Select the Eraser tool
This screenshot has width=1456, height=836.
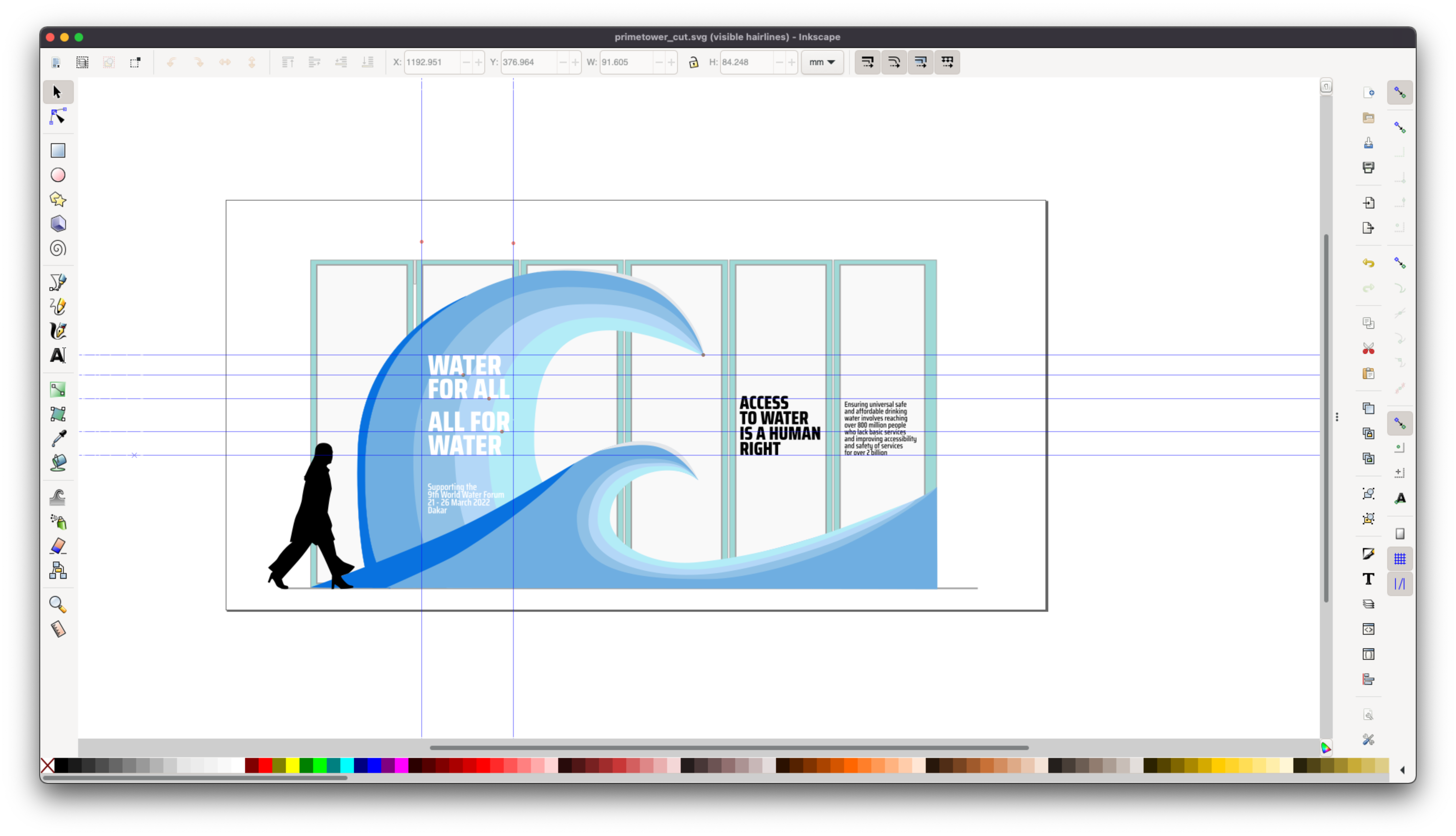click(x=58, y=546)
